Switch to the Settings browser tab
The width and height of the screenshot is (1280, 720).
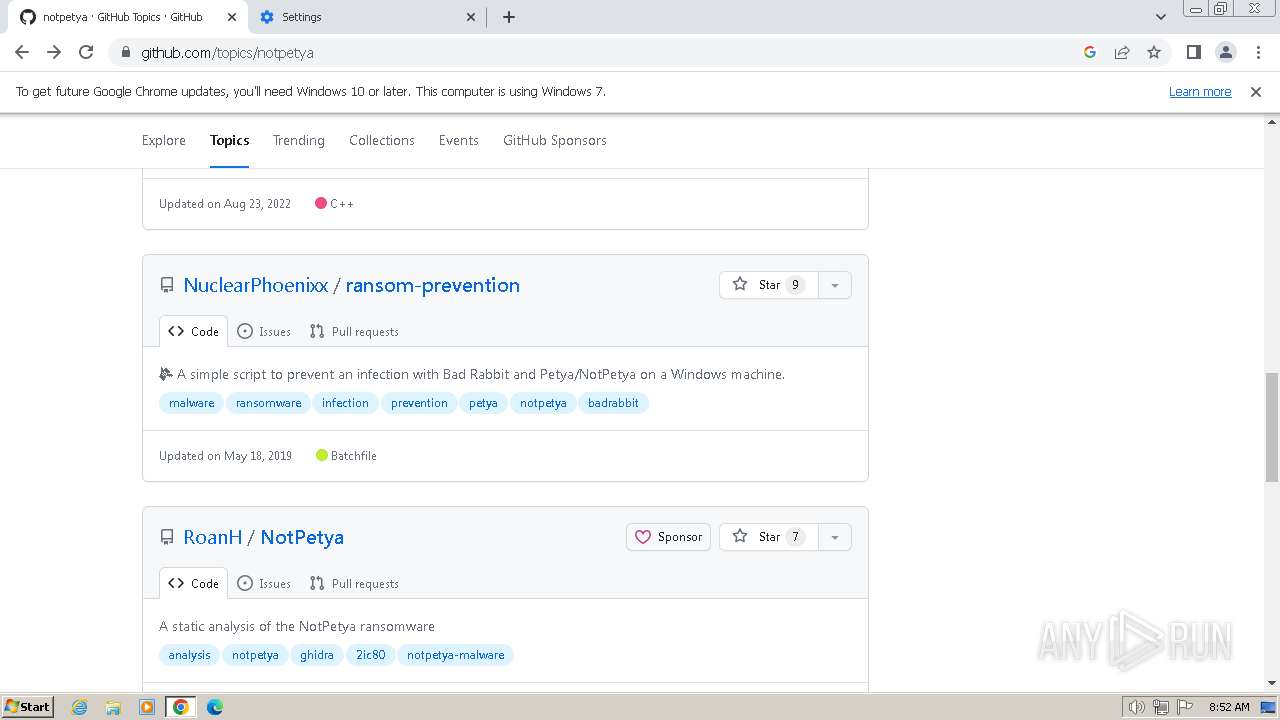pos(365,17)
